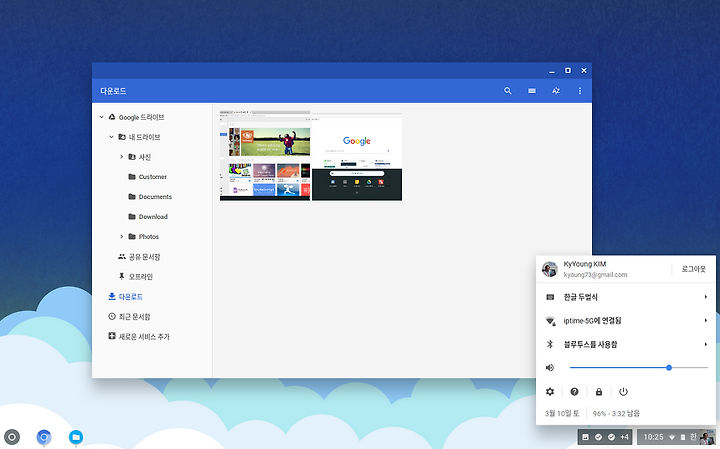Image resolution: width=720 pixels, height=449 pixels.
Task: Open the AZ sort options
Action: coord(556,91)
